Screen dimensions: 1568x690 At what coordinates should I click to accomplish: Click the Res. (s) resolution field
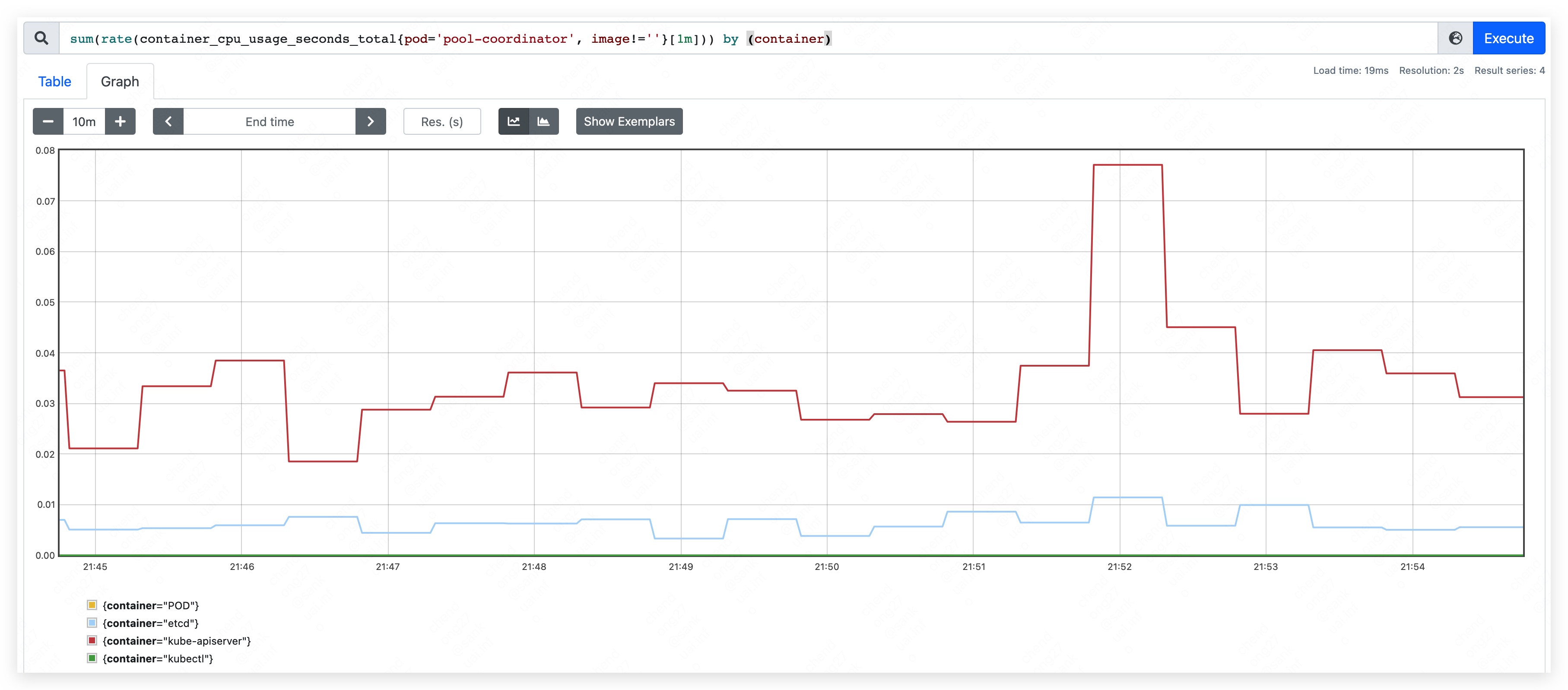[442, 122]
